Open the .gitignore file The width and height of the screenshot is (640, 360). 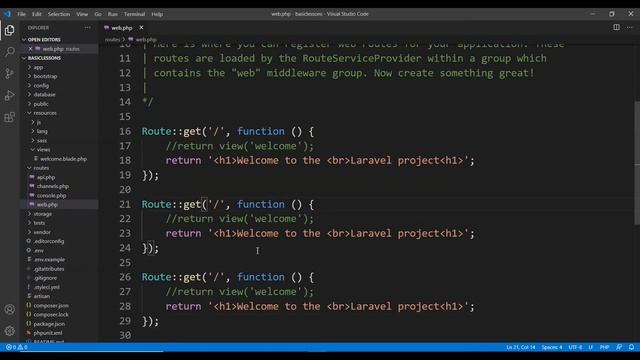pos(45,278)
